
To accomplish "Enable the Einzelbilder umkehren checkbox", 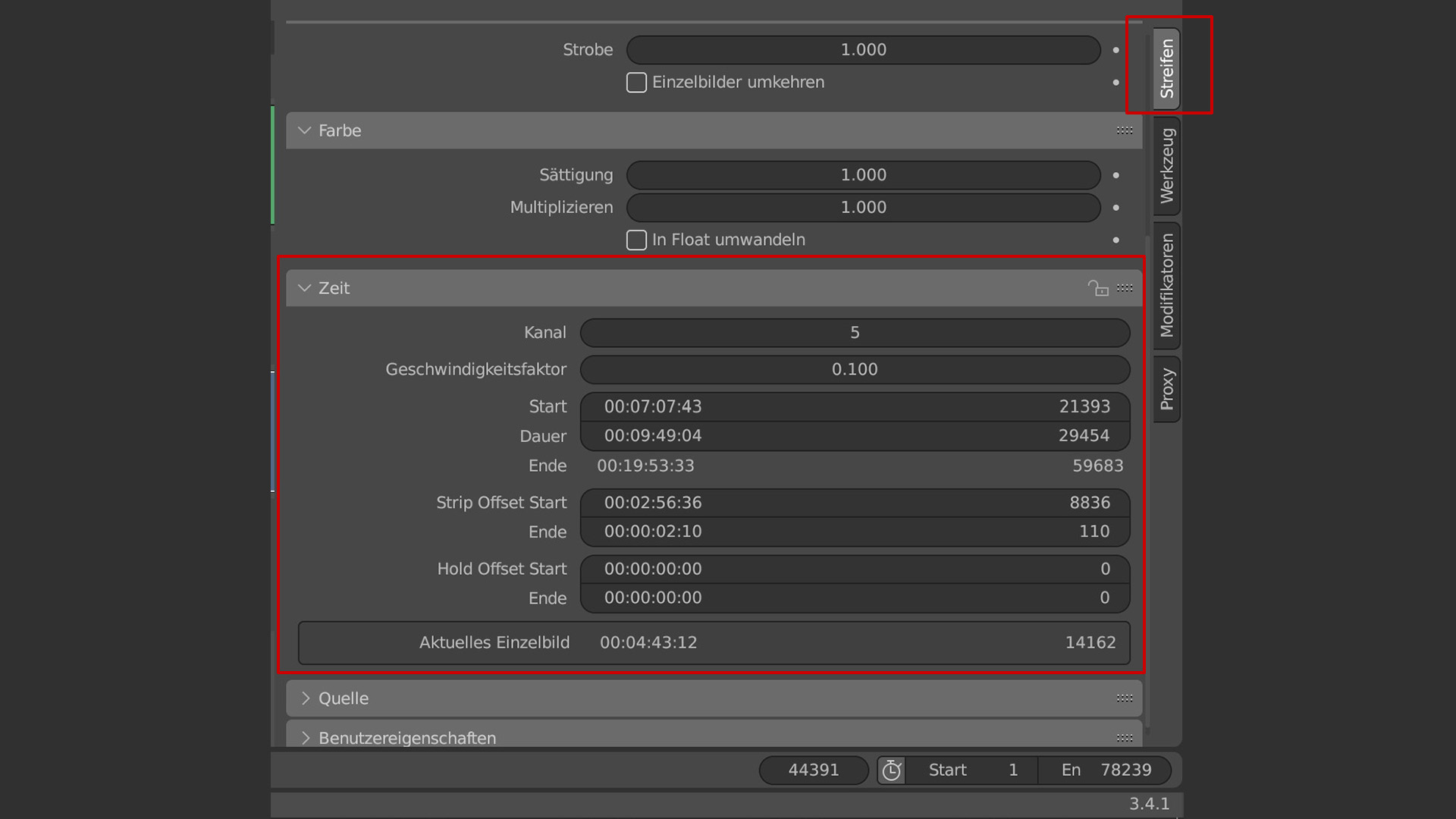I will (636, 83).
